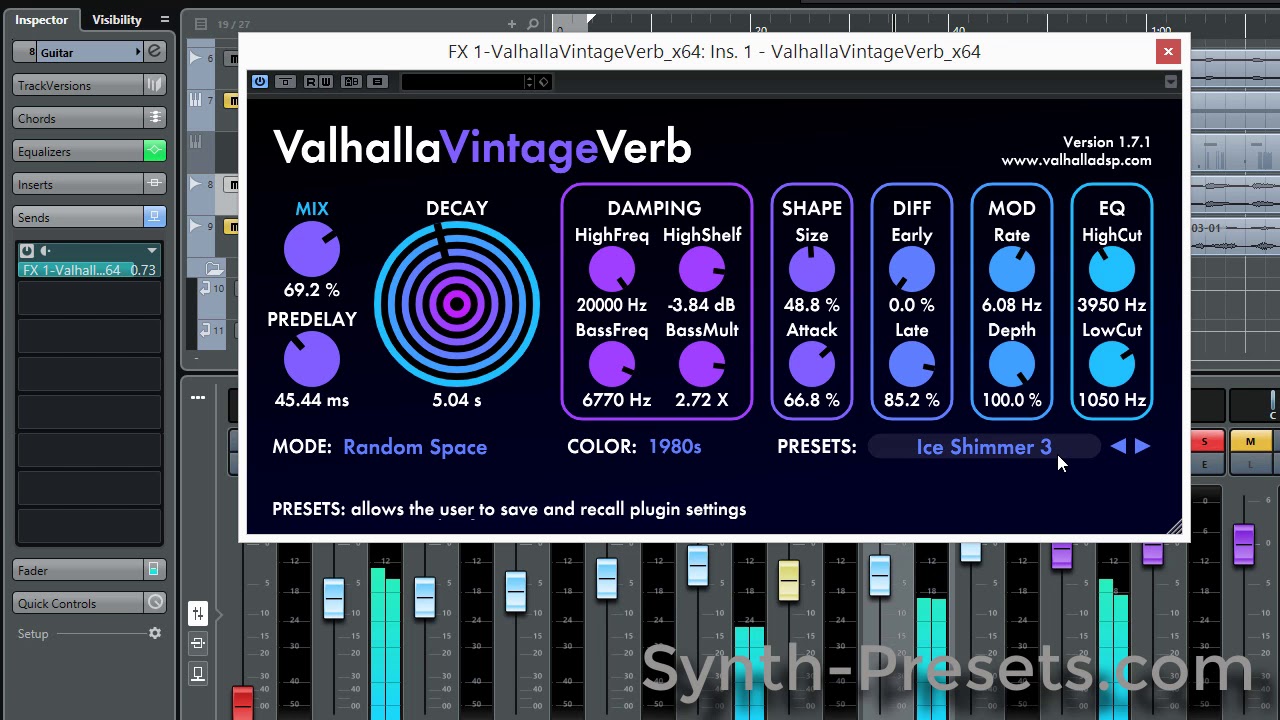Expand the Chords section
The image size is (1280, 720).
click(x=78, y=118)
